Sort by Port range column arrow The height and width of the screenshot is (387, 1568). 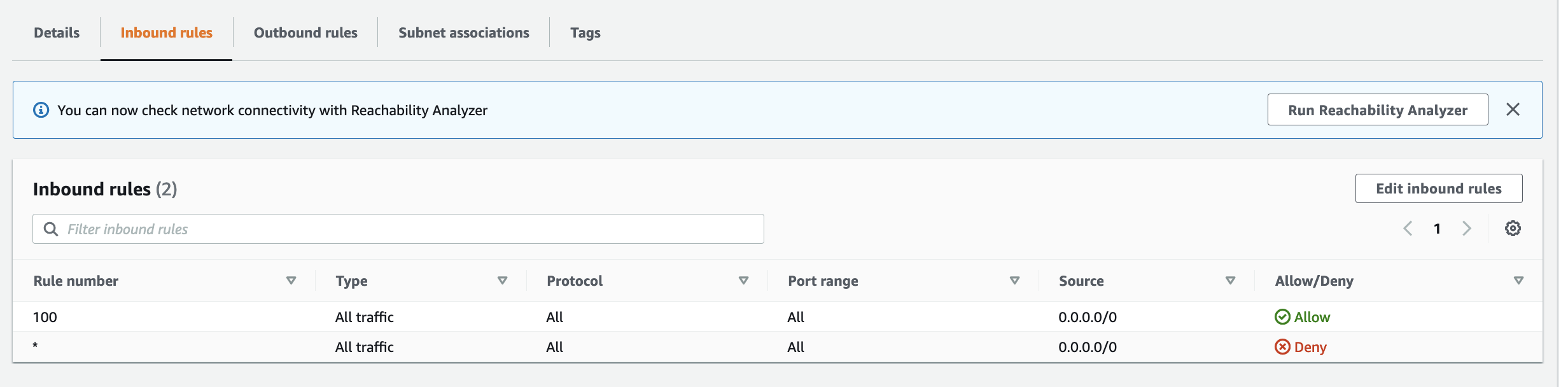pos(1015,281)
